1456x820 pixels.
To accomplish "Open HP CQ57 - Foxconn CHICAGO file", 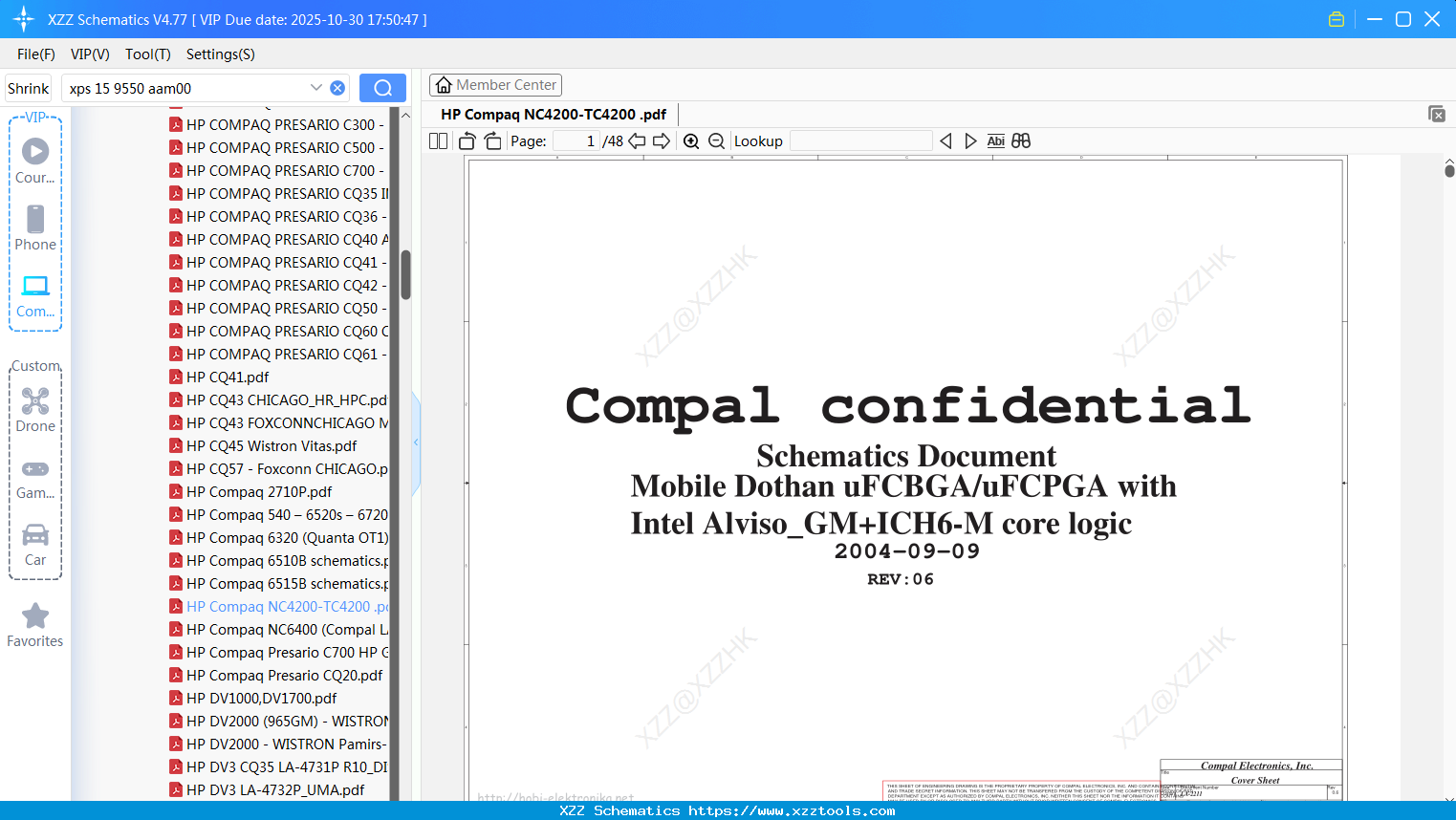I will coord(278,468).
